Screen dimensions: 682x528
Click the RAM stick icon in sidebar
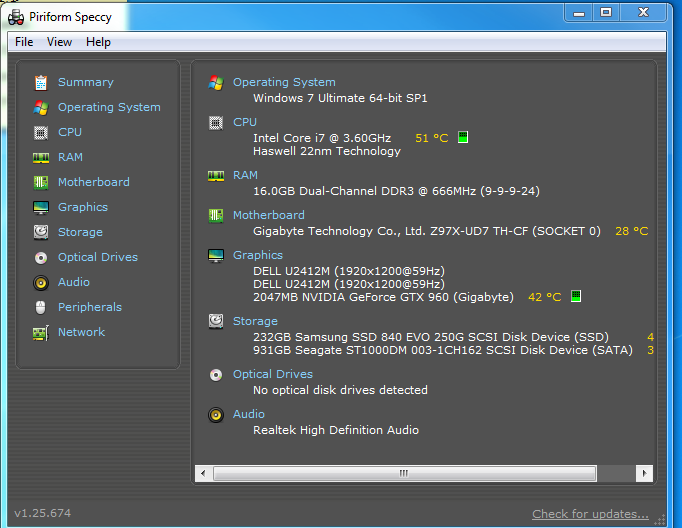(41, 157)
